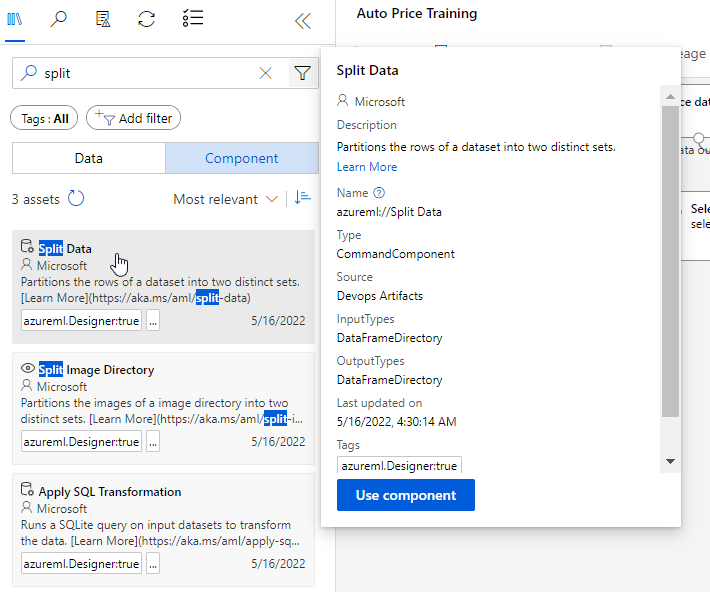Screen dimensions: 710x592
Task: Click the refresh sync arrows icon in toolbar
Action: pos(147,19)
